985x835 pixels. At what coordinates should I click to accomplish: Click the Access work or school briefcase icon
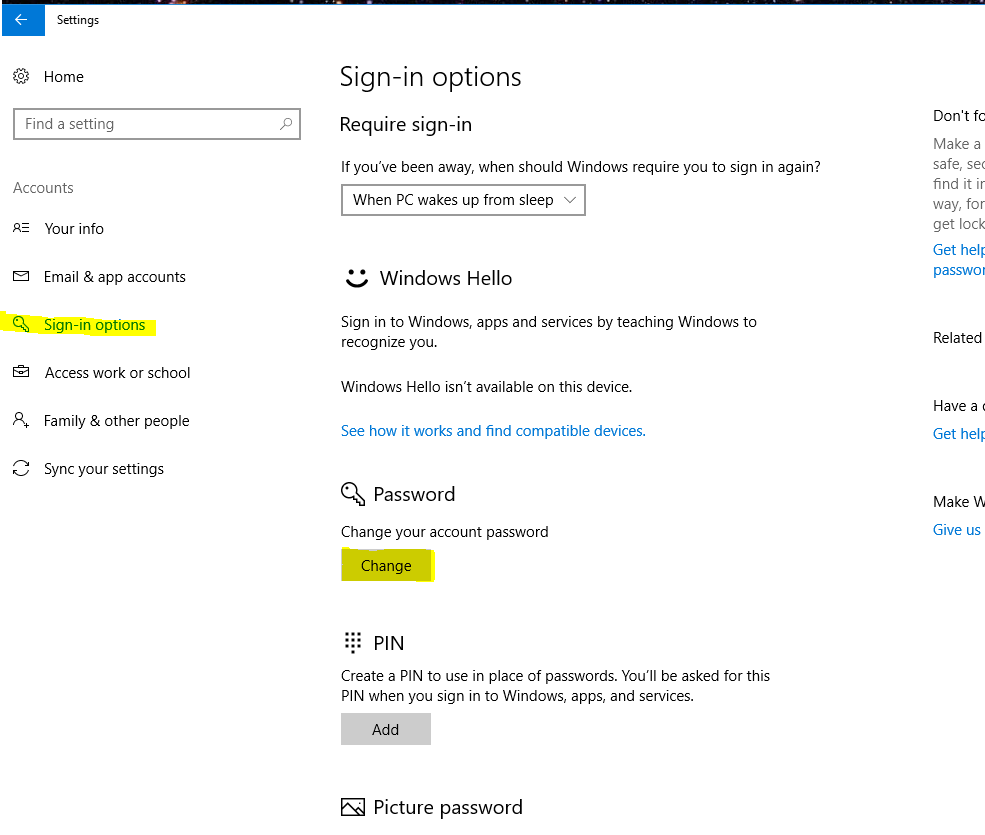(x=21, y=373)
